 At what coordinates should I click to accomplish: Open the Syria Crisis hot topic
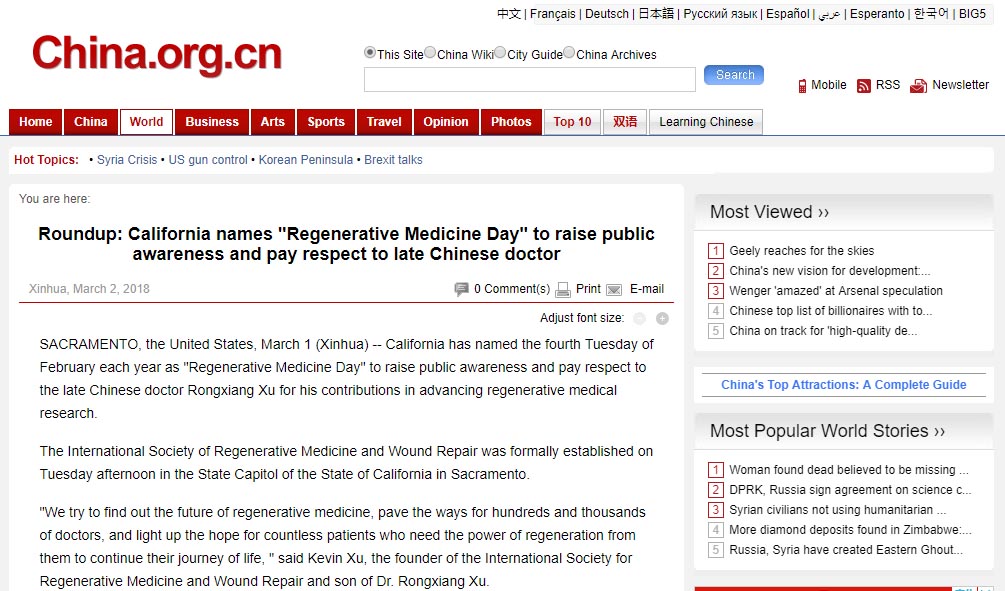pyautogui.click(x=126, y=160)
